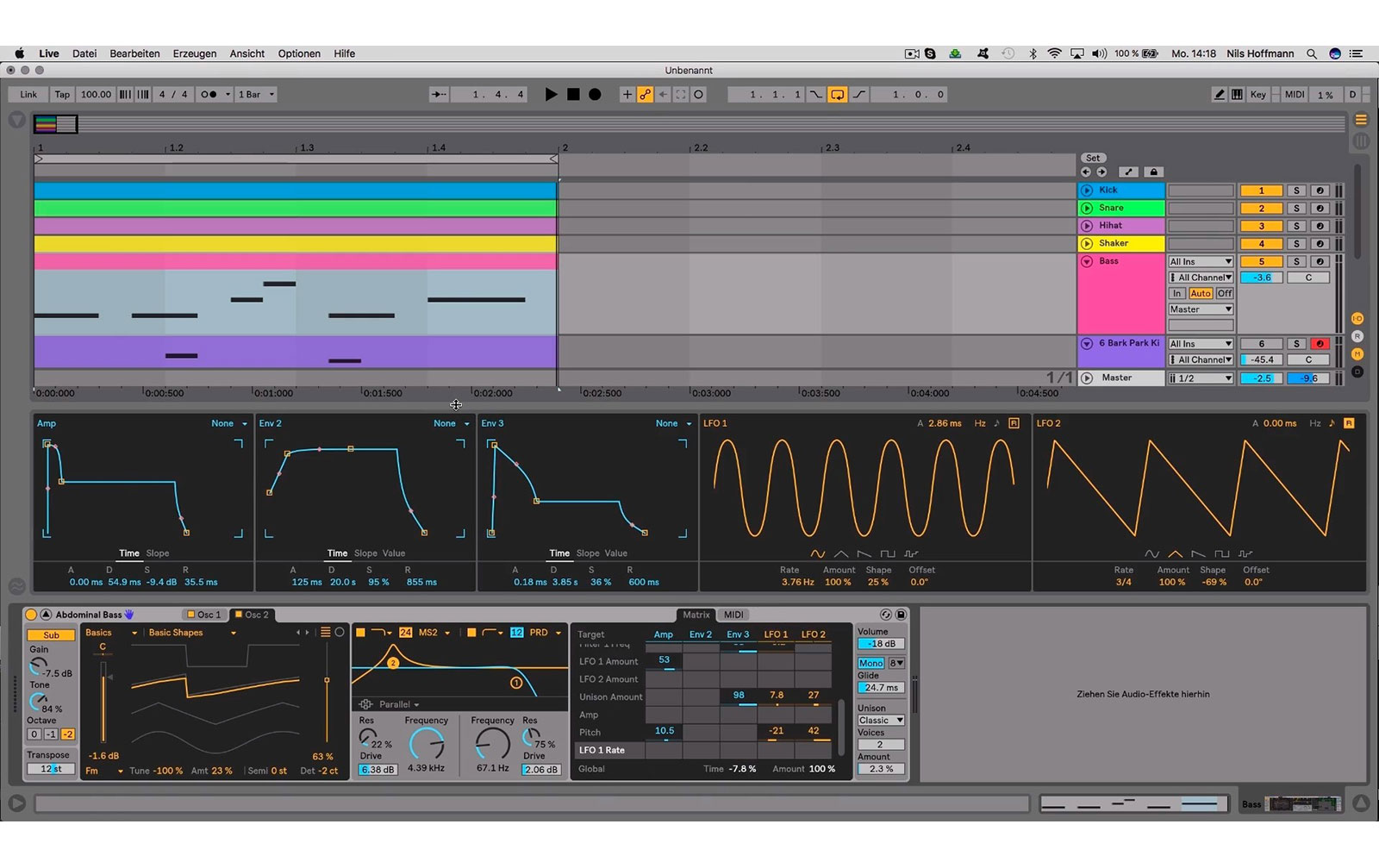Toggle the Punch-In switch
This screenshot has height=868, width=1379.
pyautogui.click(x=815, y=95)
